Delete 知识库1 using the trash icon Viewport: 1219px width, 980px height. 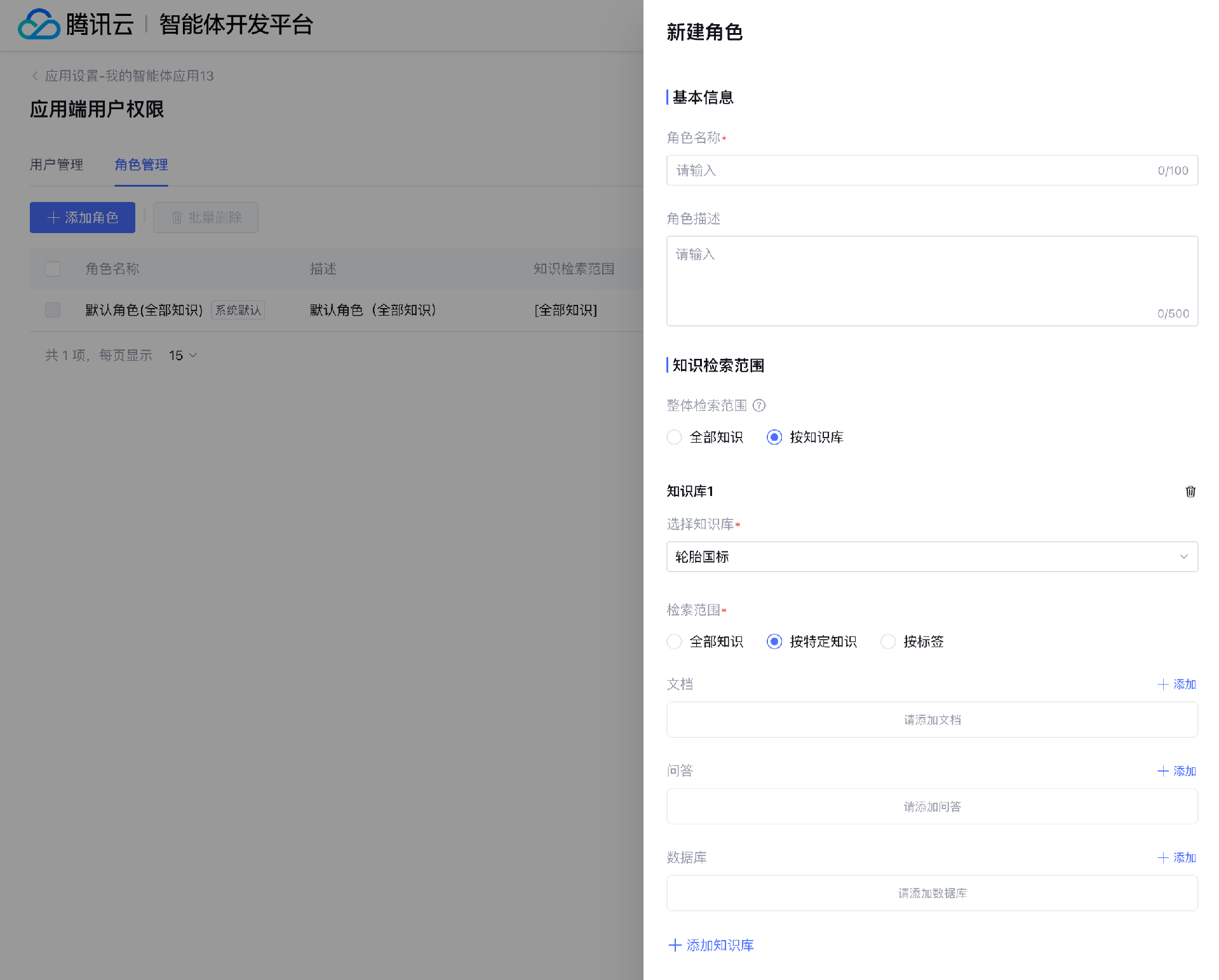1190,492
